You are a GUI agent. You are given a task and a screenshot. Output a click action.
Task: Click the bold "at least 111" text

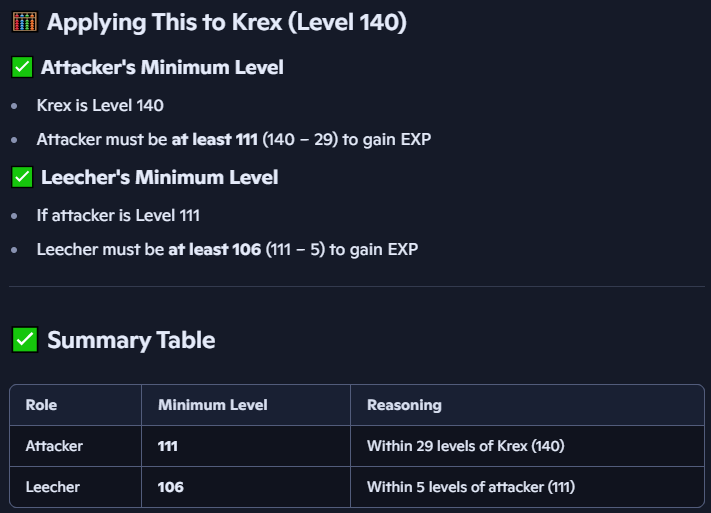[x=214, y=140]
